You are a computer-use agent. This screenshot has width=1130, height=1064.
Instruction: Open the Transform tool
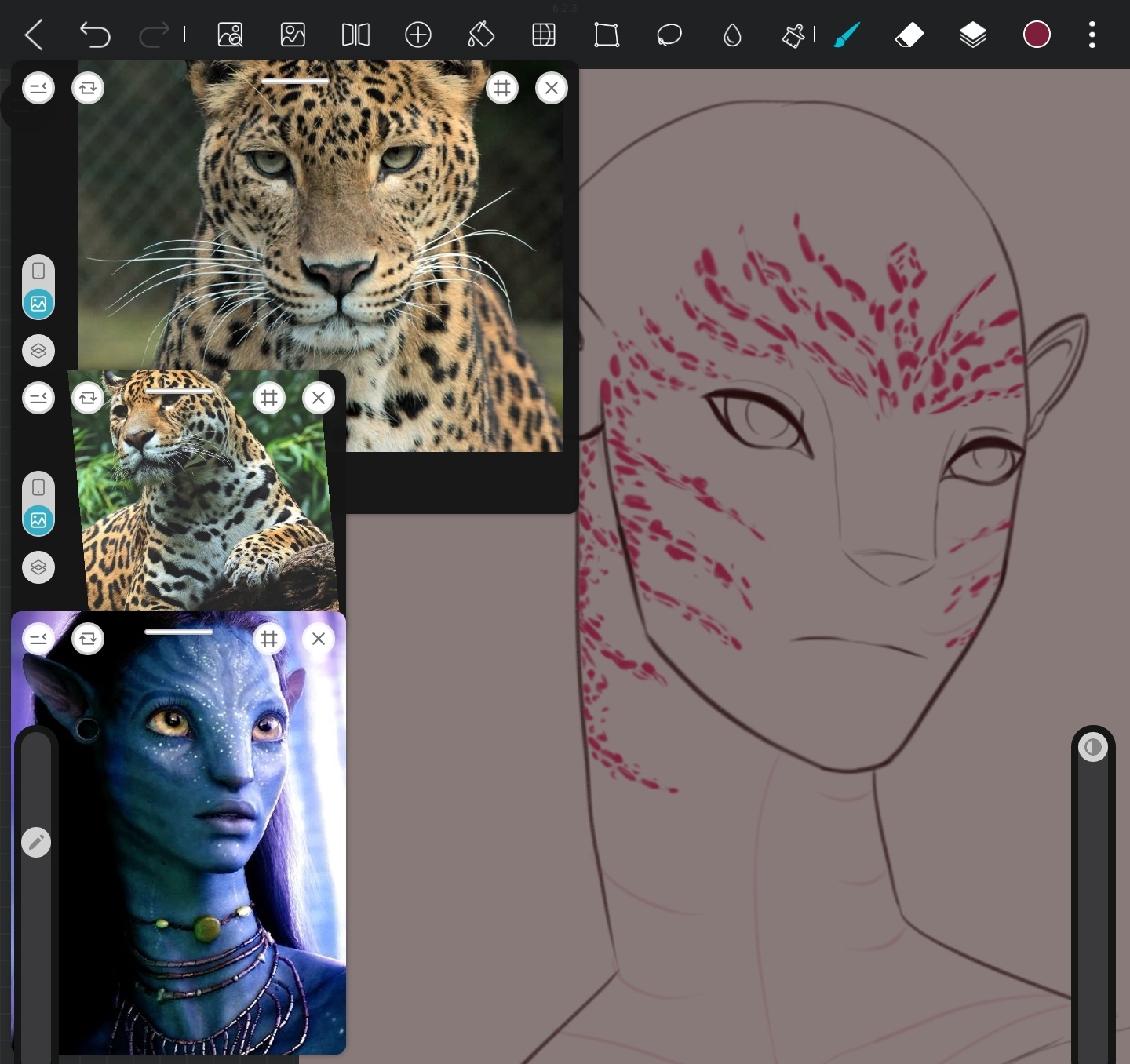coord(606,35)
